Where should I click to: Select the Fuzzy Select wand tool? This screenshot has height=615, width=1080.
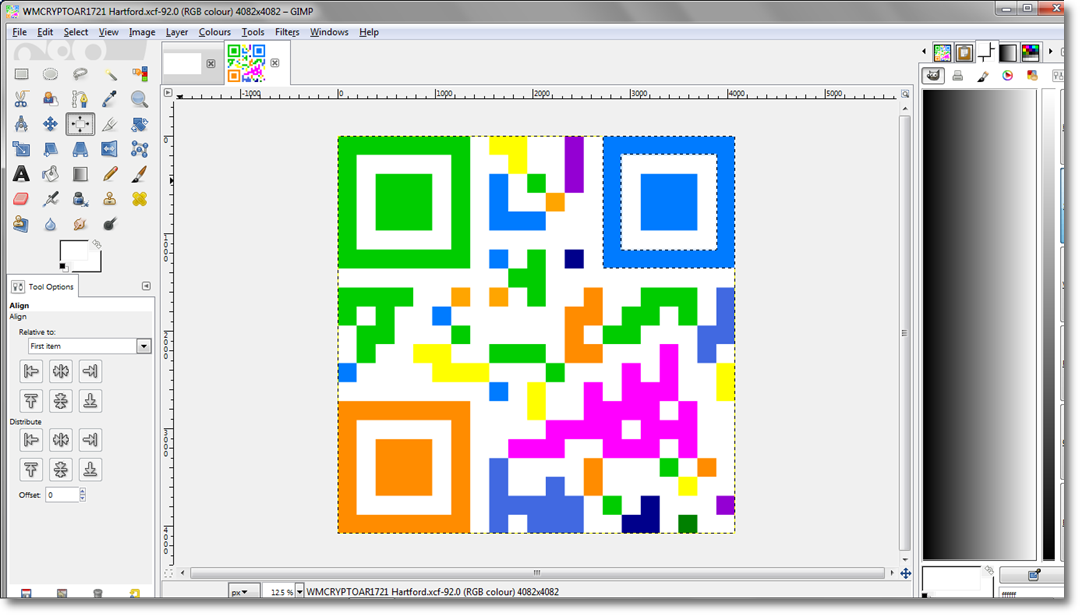click(x=110, y=74)
